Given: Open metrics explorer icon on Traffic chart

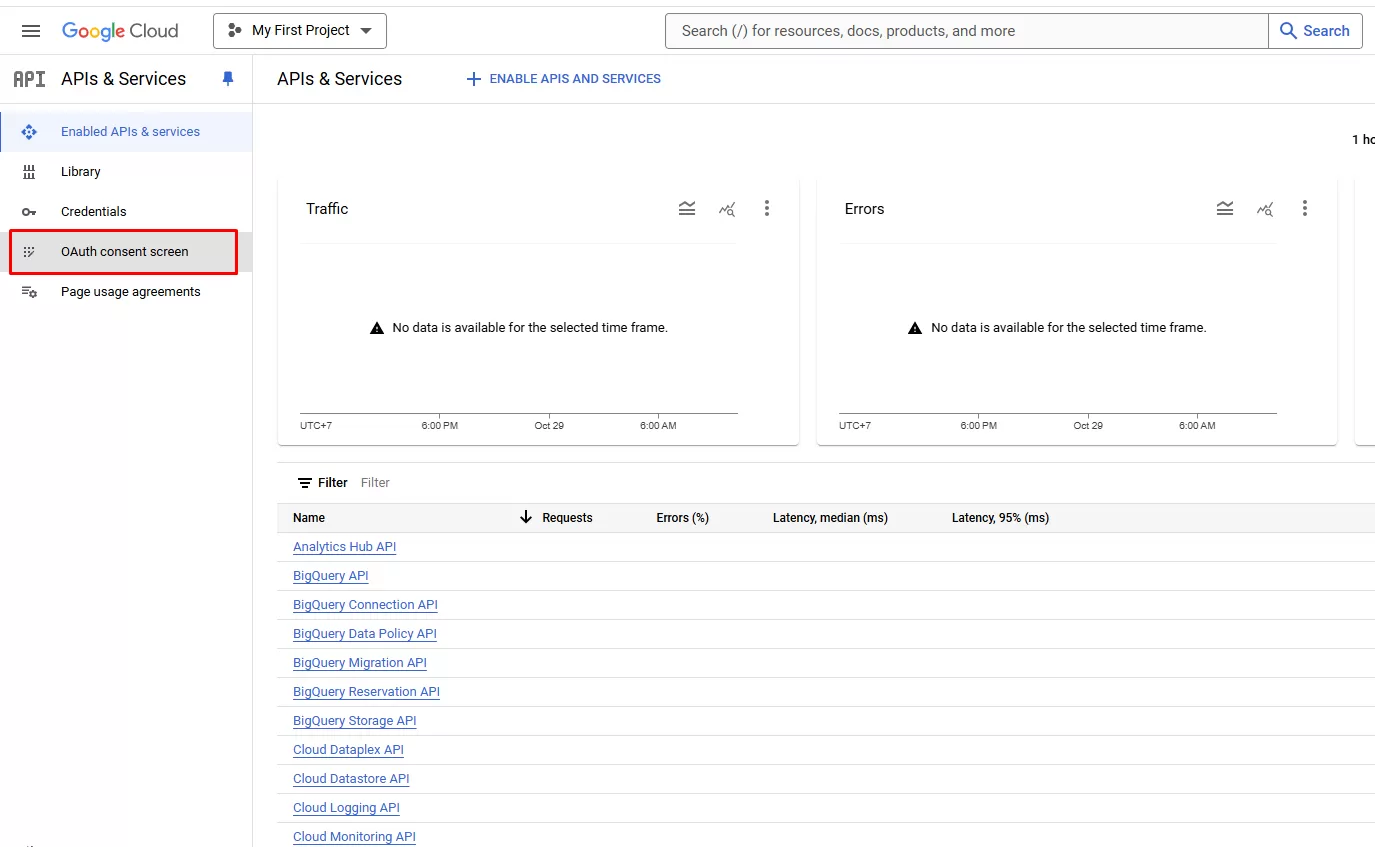Looking at the screenshot, I should tap(727, 208).
